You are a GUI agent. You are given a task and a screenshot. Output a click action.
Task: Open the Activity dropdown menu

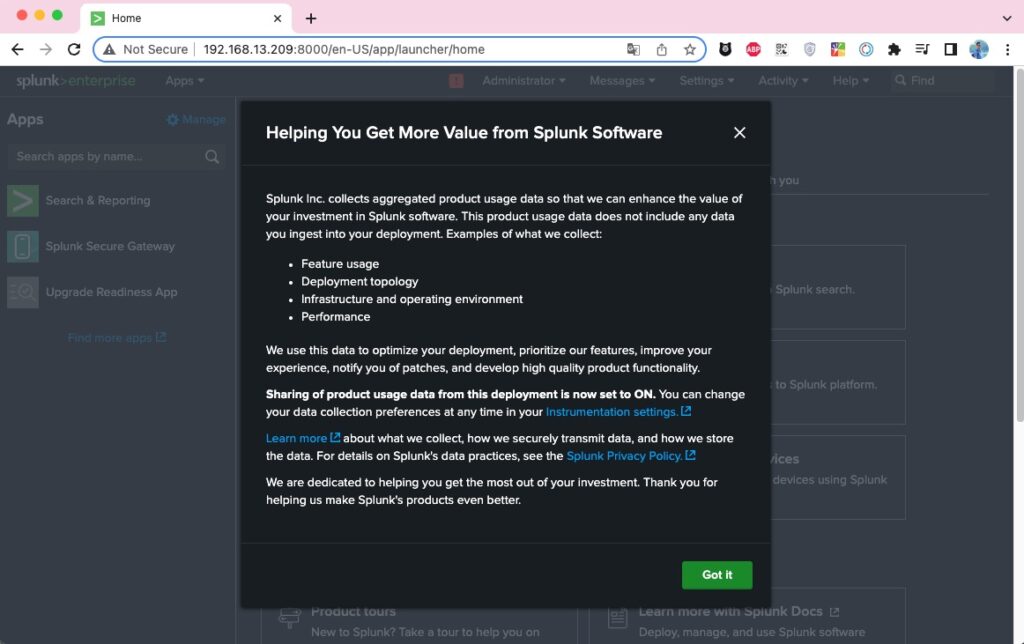coord(783,81)
